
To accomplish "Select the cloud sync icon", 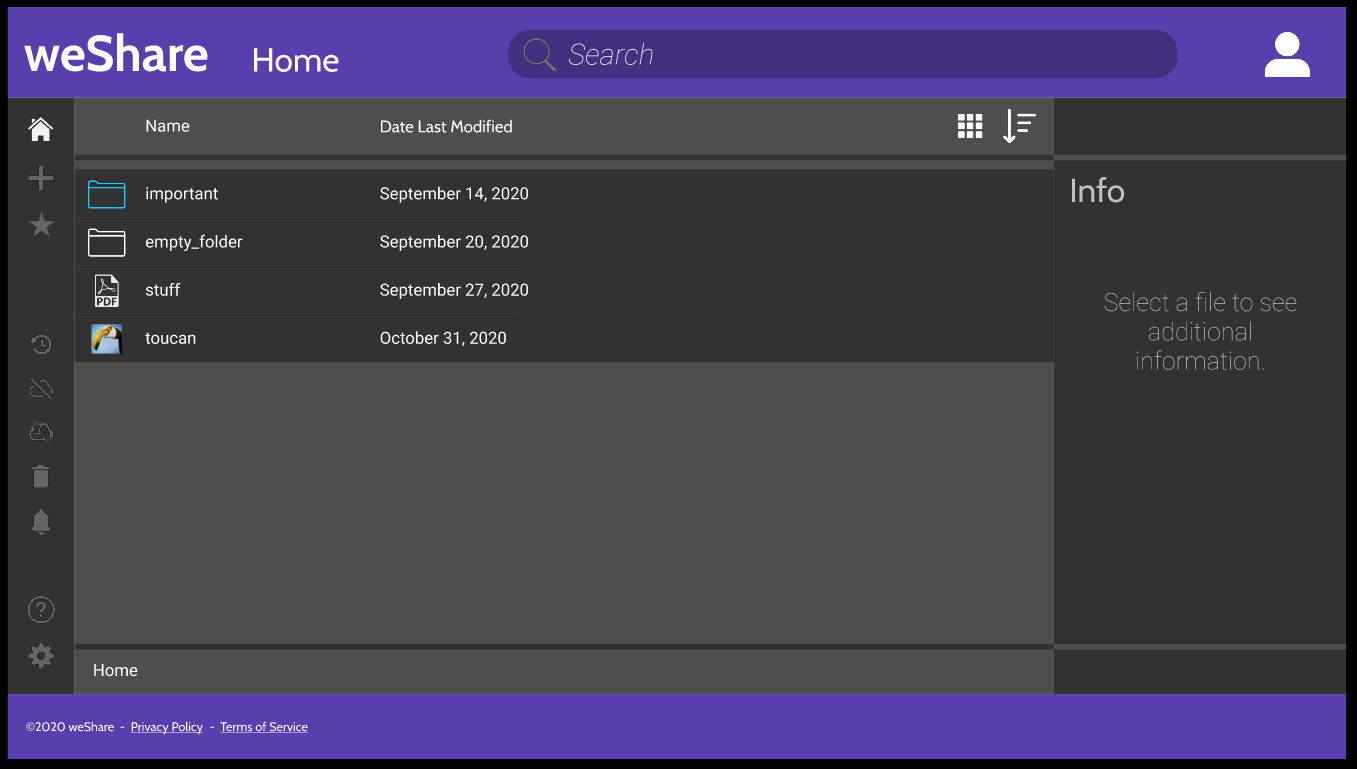I will coord(41,433).
